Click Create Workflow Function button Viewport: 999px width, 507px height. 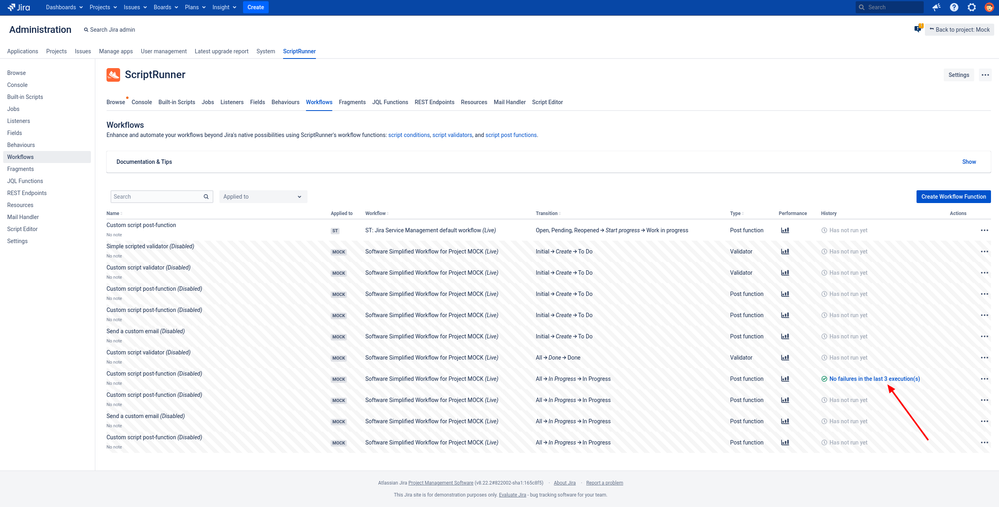[x=953, y=197]
